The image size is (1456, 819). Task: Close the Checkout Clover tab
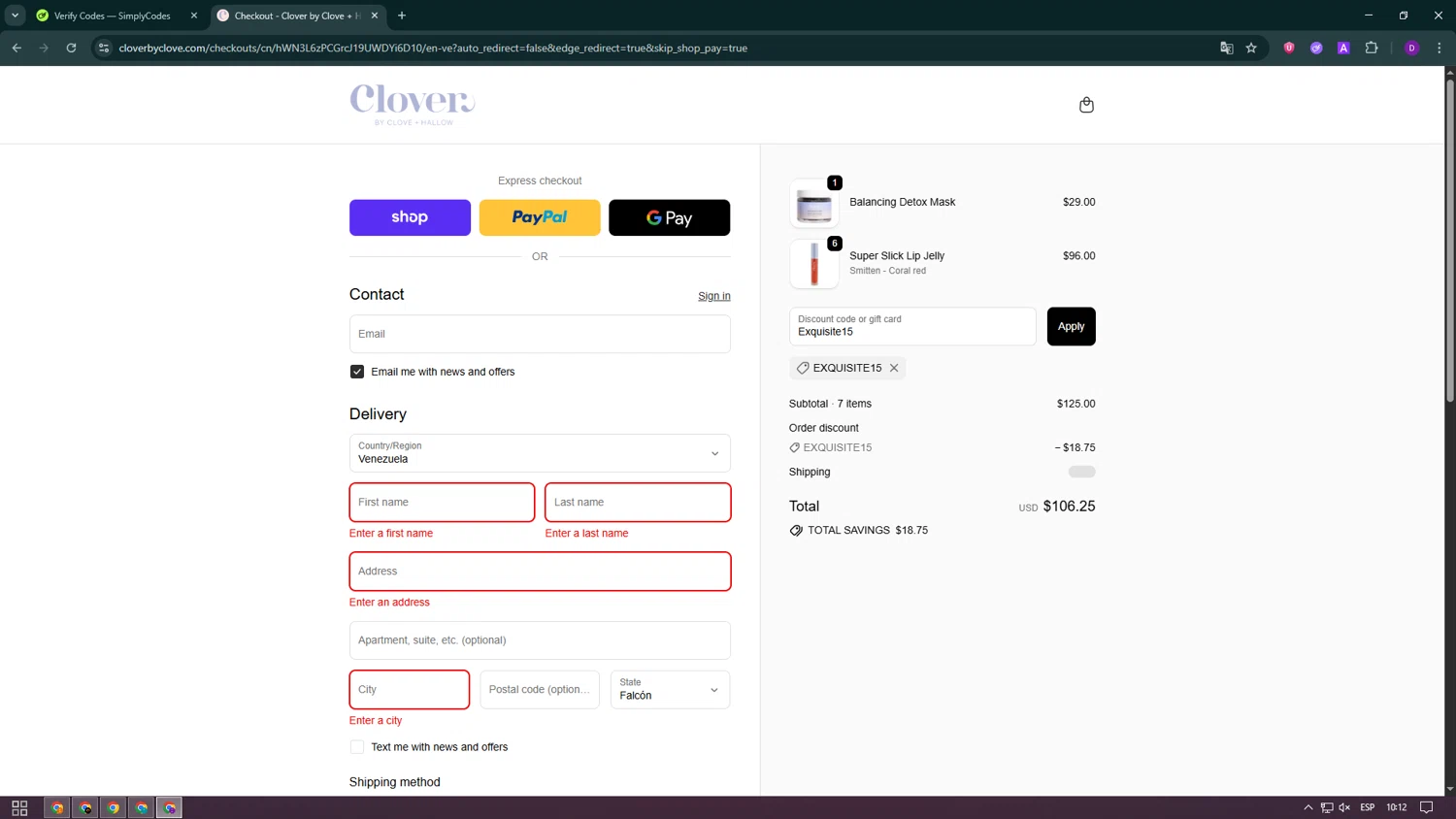coord(375,16)
